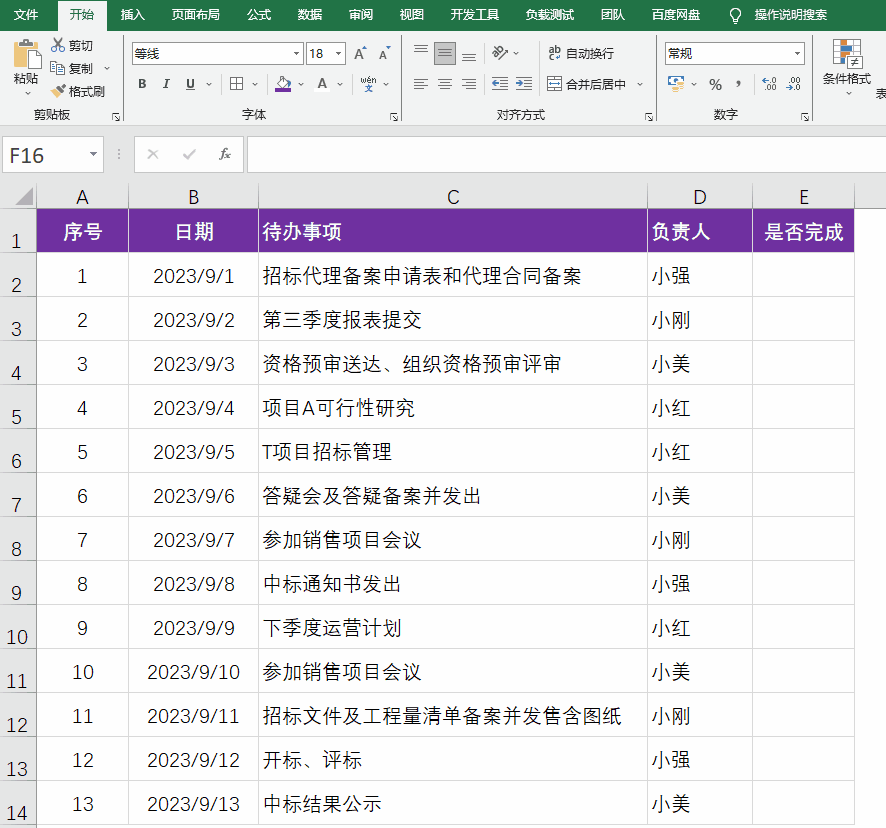
Task: Click Merge and Center (合并后居中)
Action: tap(587, 84)
